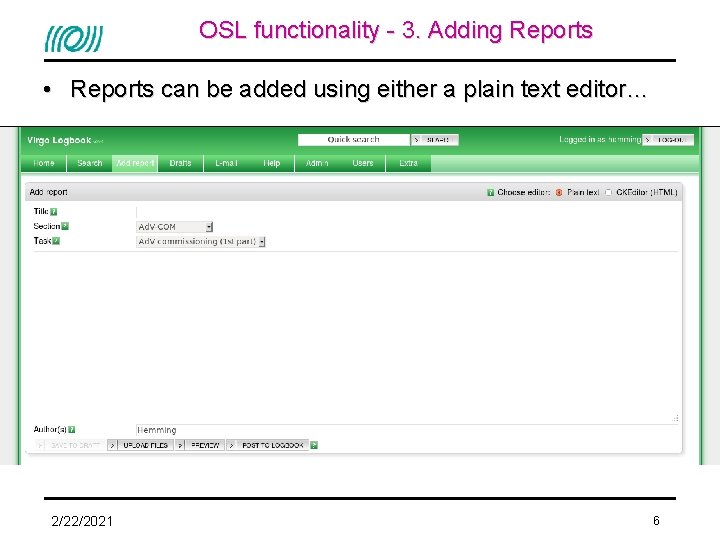Viewport: 720px width, 540px height.
Task: Select the Plain text editor radio button
Action: tap(559, 192)
